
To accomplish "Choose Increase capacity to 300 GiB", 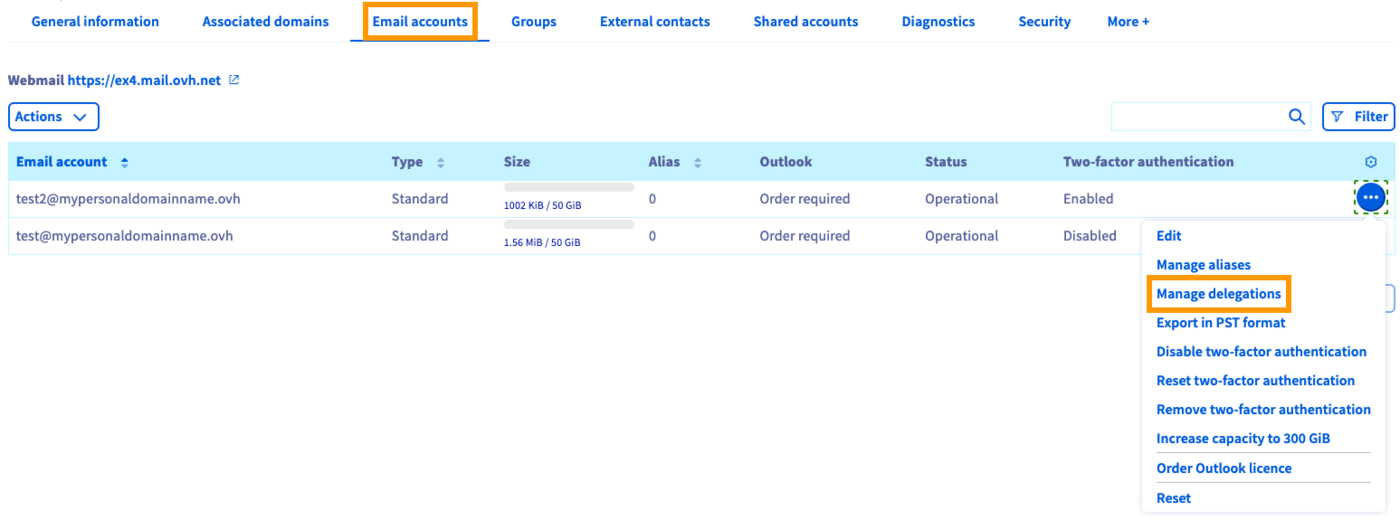I will 1243,439.
